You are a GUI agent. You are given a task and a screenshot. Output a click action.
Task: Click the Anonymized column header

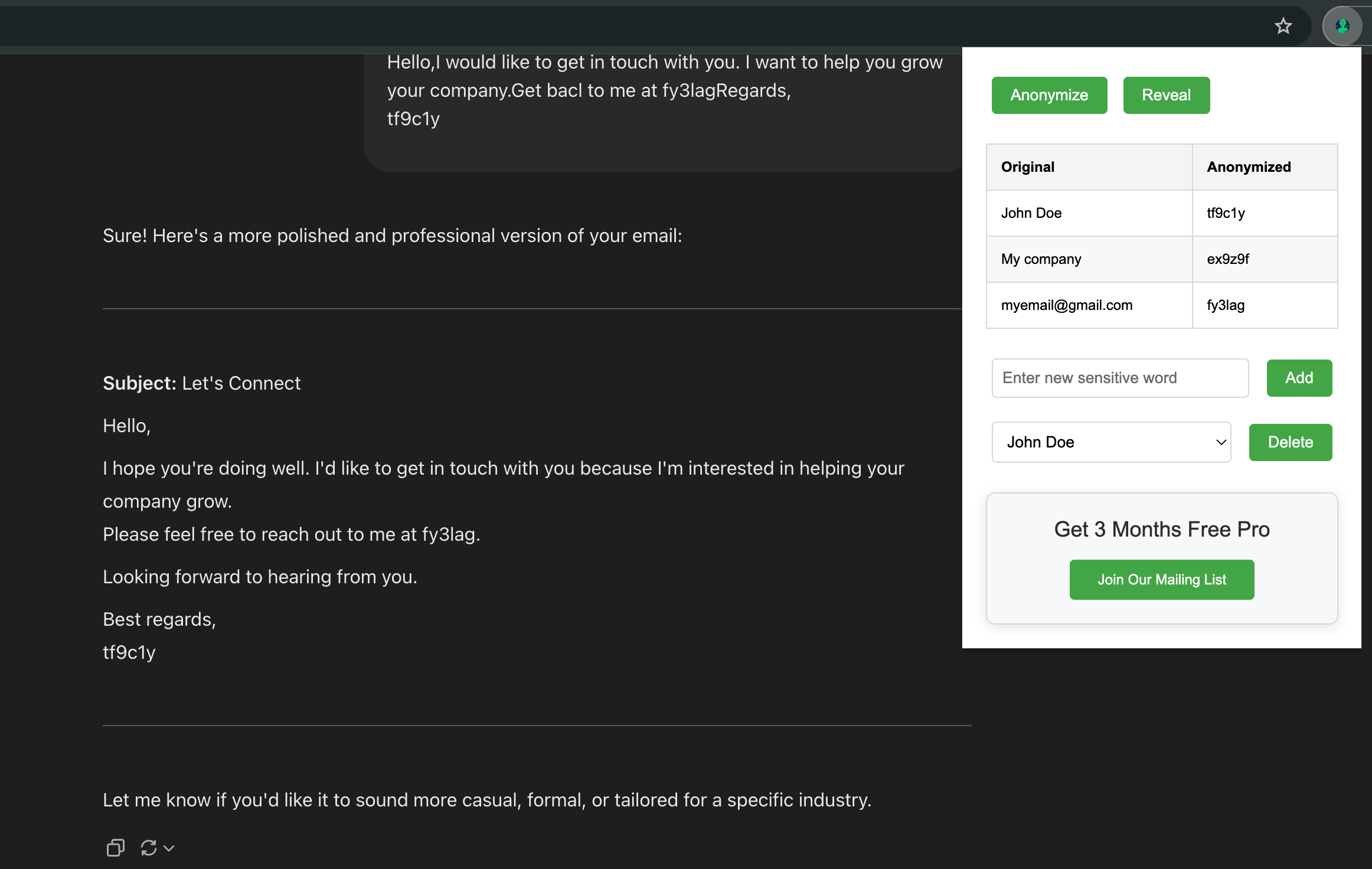pos(1264,167)
